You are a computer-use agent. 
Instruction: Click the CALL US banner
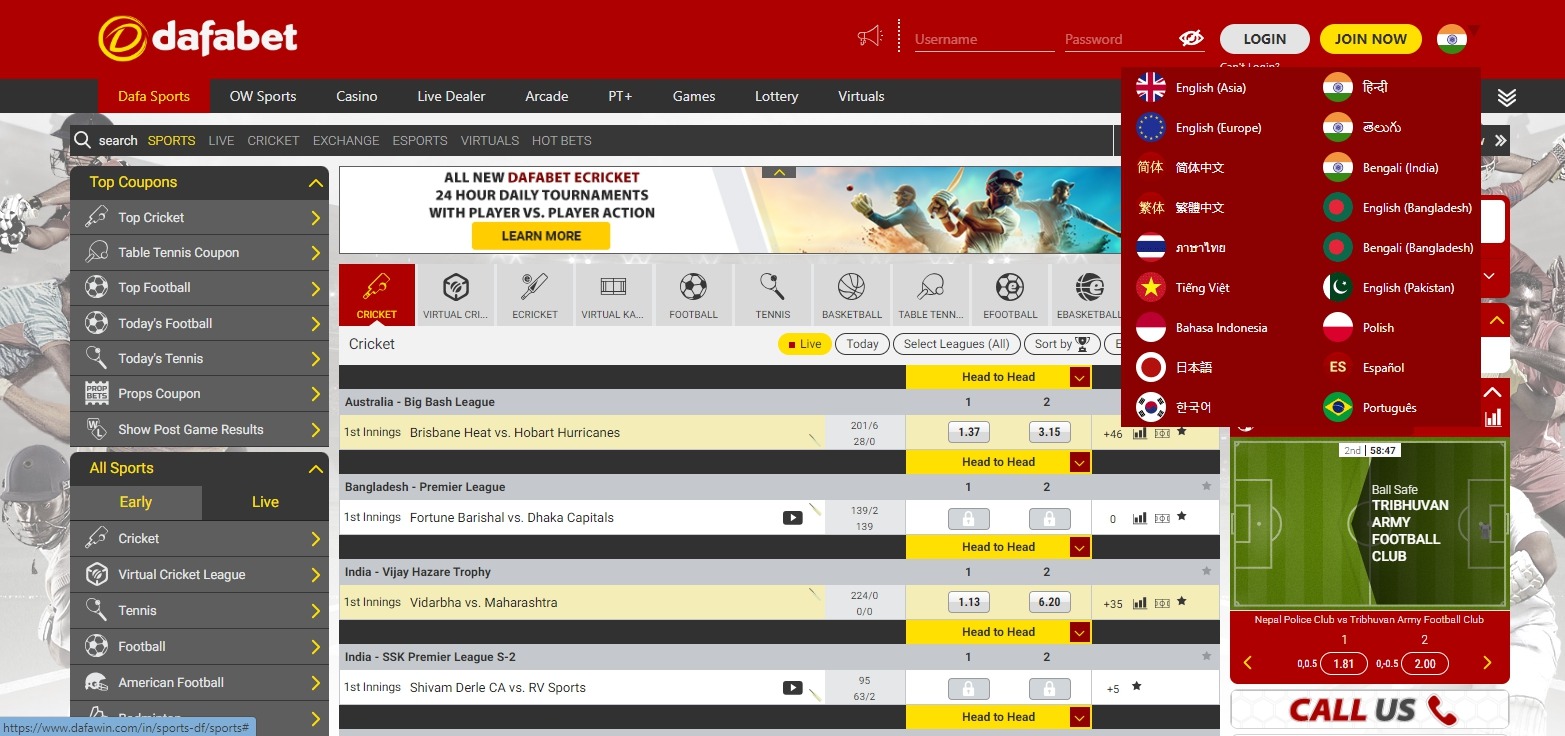1369,709
